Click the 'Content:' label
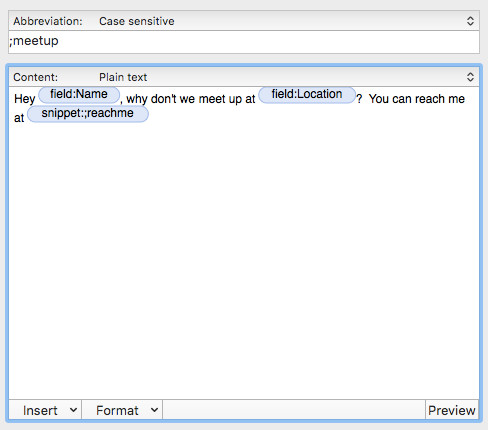 coord(35,77)
